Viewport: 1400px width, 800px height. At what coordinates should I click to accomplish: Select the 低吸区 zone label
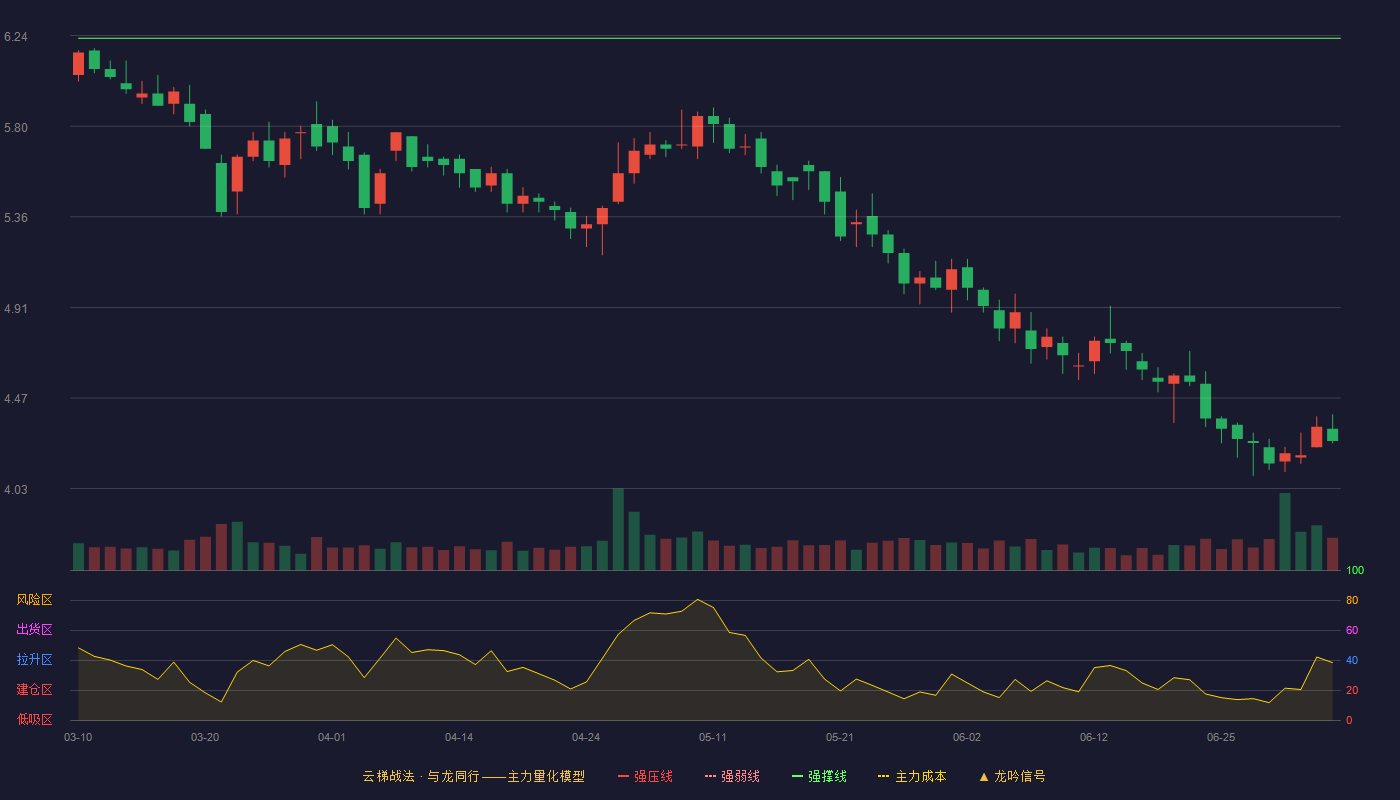pyautogui.click(x=34, y=719)
